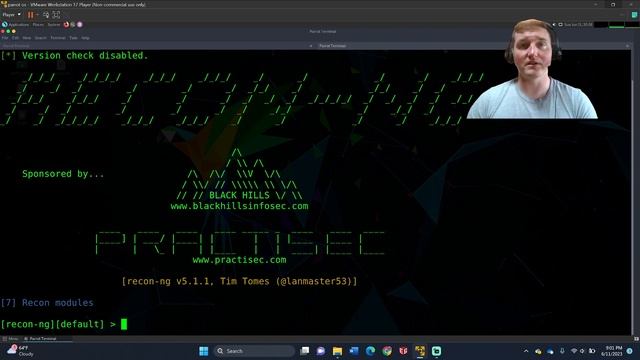Click the OneDrive cloud icon in system tray
The height and width of the screenshot is (360, 640).
pyautogui.click(x=550, y=351)
